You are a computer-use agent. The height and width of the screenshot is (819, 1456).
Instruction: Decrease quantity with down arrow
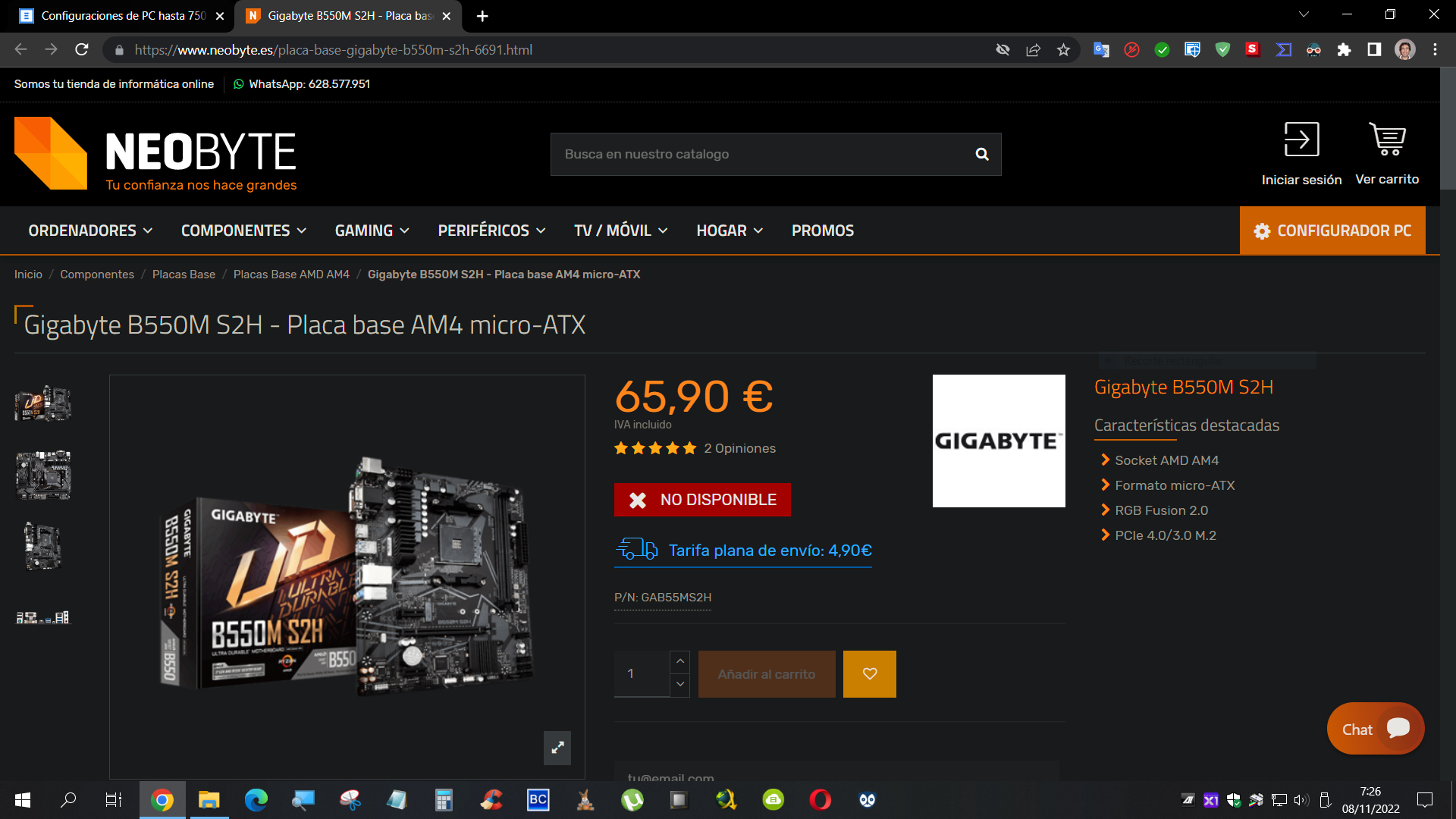[x=680, y=685]
